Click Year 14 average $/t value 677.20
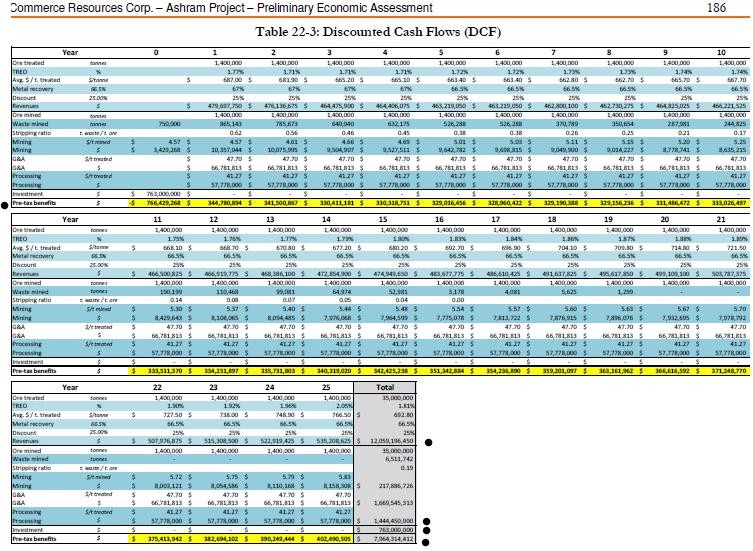 tap(341, 248)
